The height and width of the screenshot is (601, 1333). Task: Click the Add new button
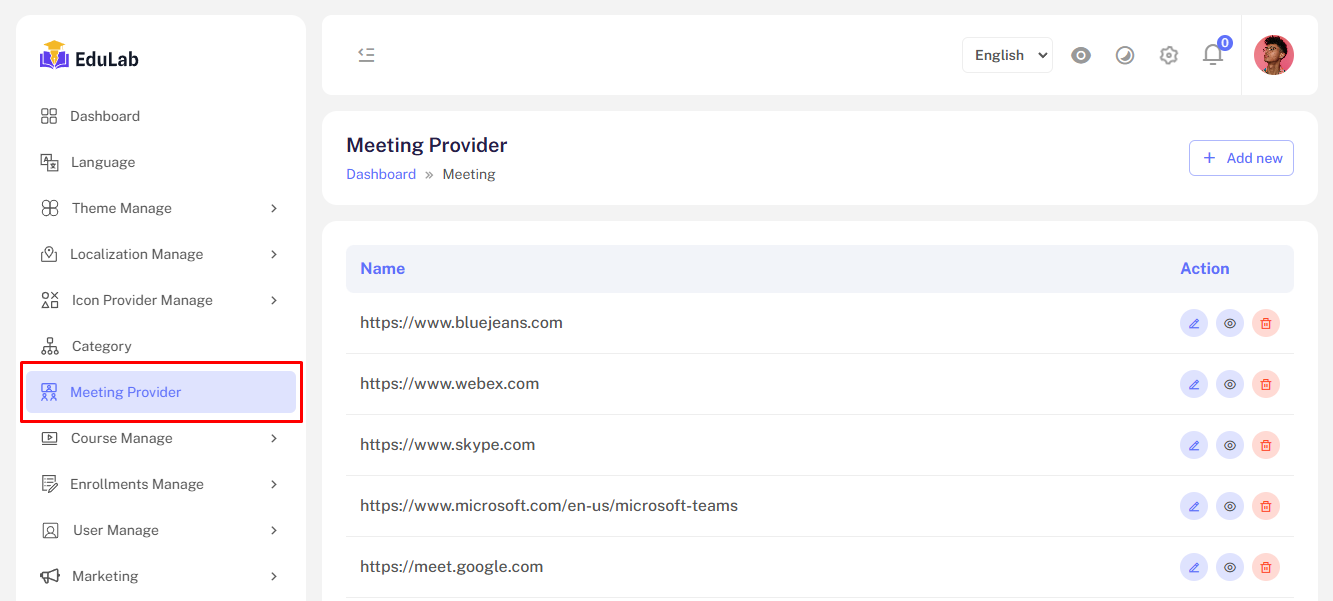(x=1241, y=158)
